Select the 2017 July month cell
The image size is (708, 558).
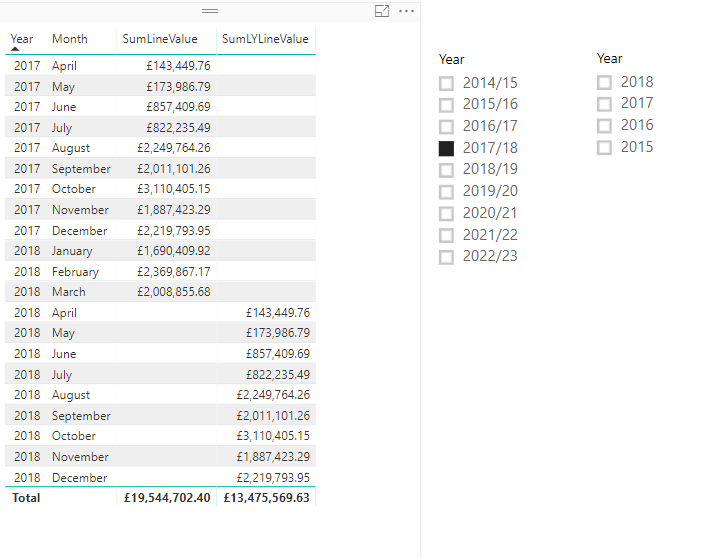click(x=62, y=127)
